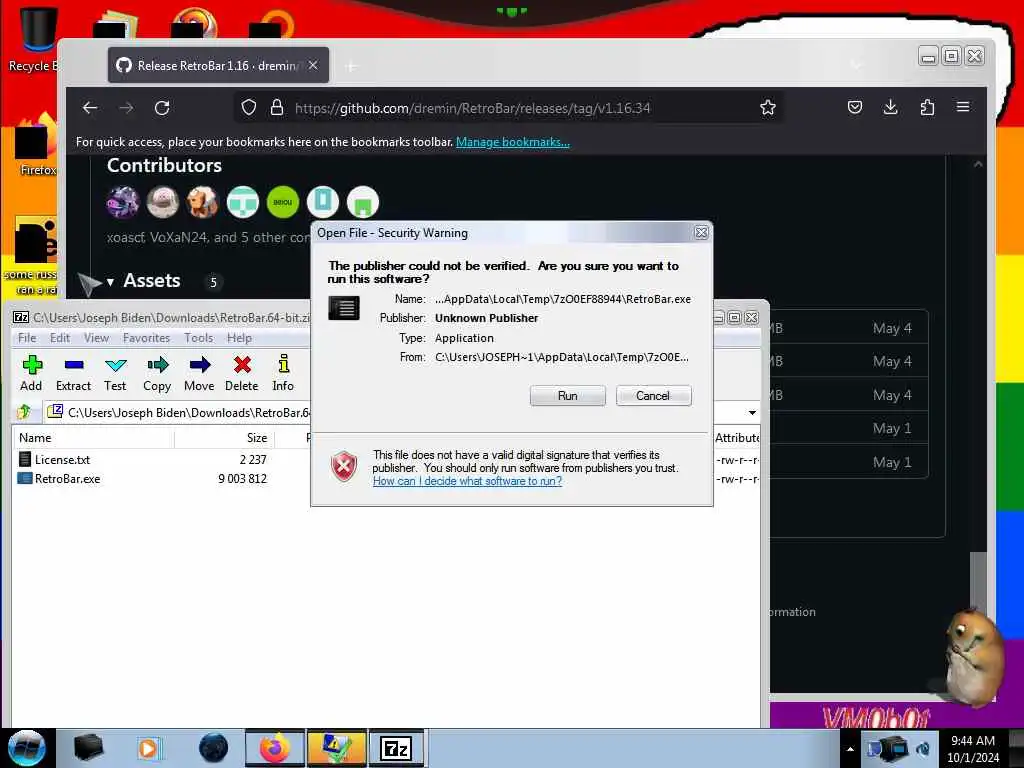1024x768 pixels.
Task: Click Firefox page vertical scrollbar thumb
Action: point(977,582)
